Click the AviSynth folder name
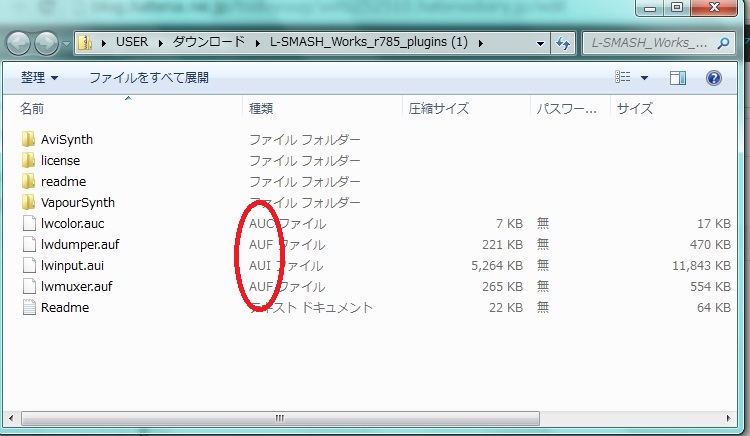Image resolution: width=750 pixels, height=436 pixels. tap(67, 140)
